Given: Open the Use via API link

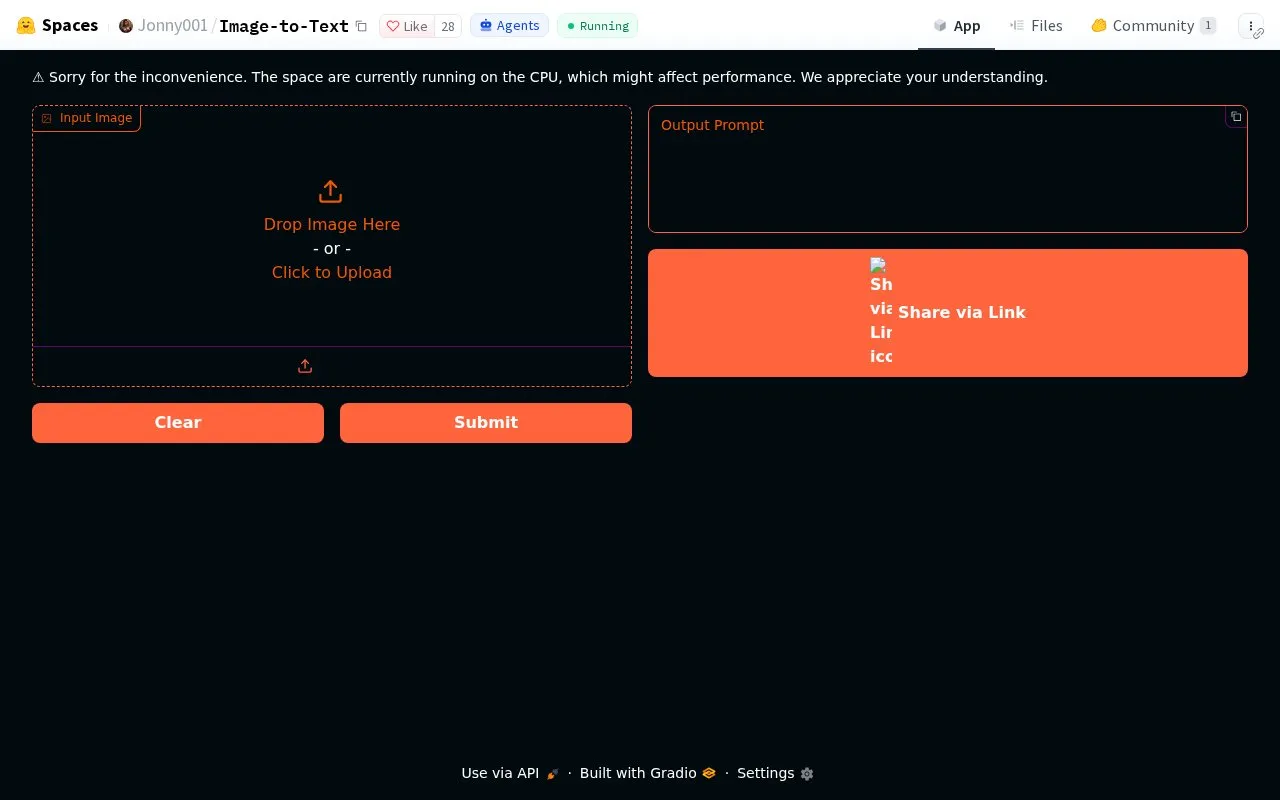Looking at the screenshot, I should [510, 773].
